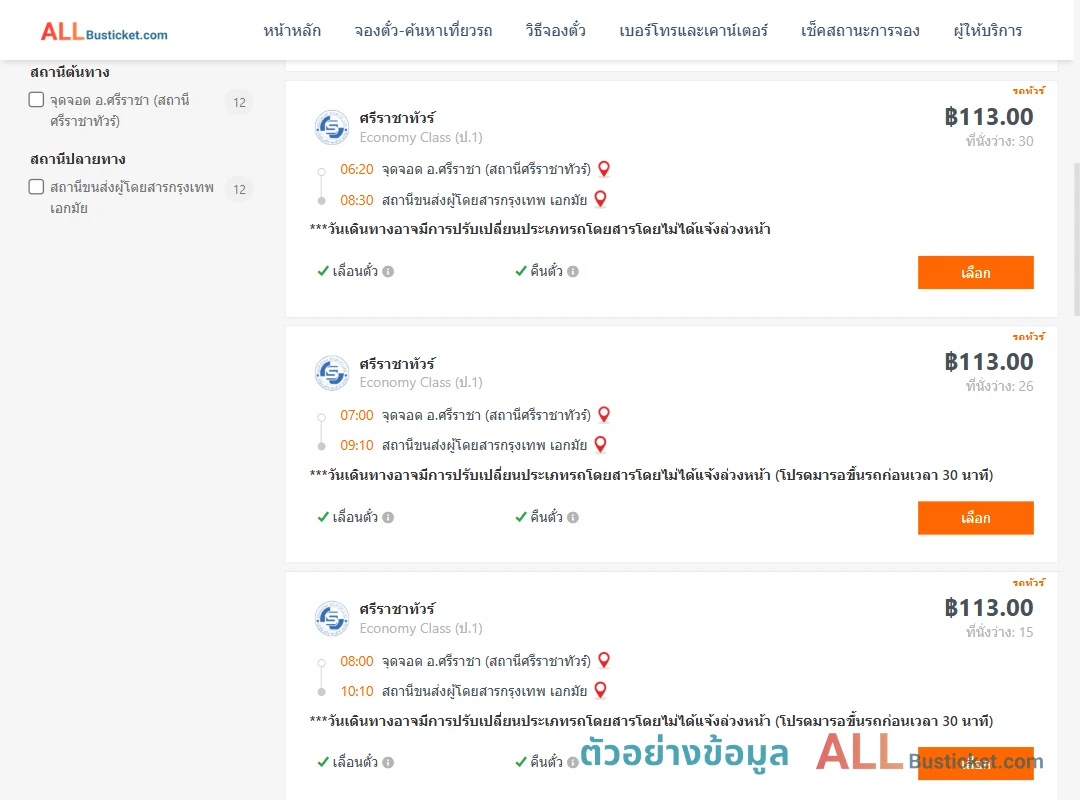Click the รถทัวร์ tag on the 07:00 trip
This screenshot has width=1080, height=800.
coord(1028,336)
